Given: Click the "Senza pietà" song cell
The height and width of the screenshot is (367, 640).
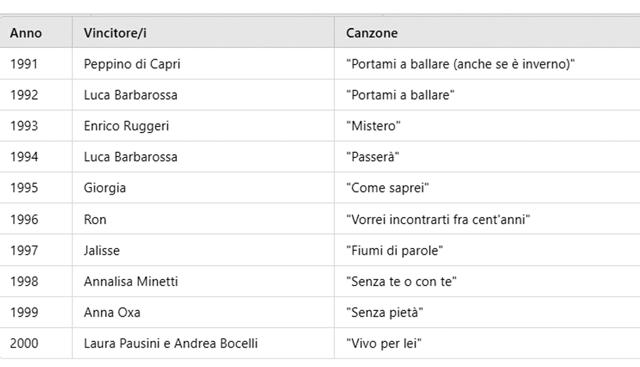Looking at the screenshot, I should [487, 312].
